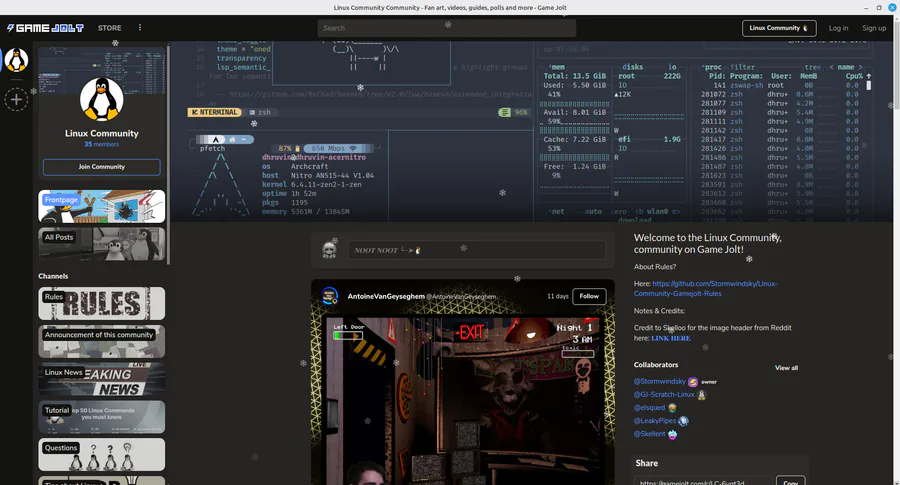
Task: Click the Collaborators heading
Action: tap(655, 365)
